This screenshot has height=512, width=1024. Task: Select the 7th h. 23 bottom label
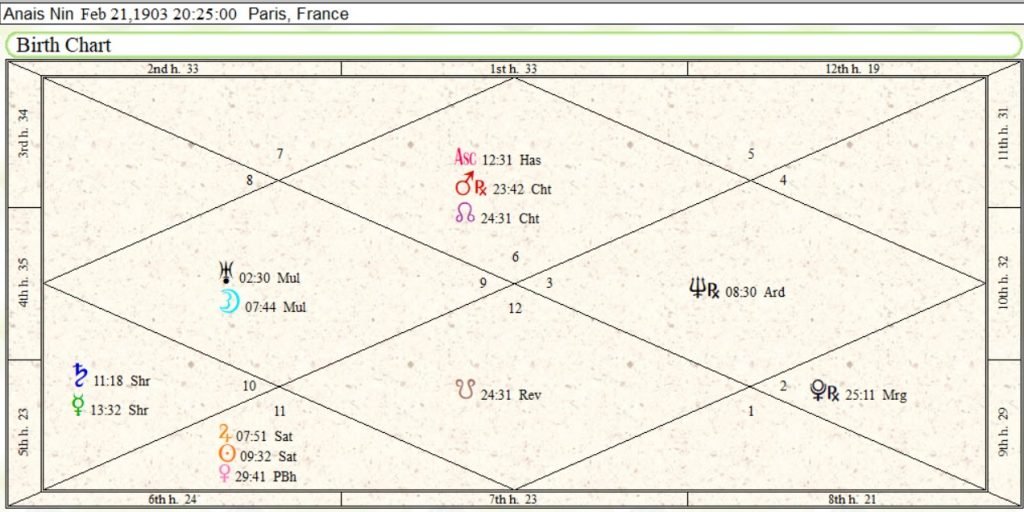pos(513,500)
